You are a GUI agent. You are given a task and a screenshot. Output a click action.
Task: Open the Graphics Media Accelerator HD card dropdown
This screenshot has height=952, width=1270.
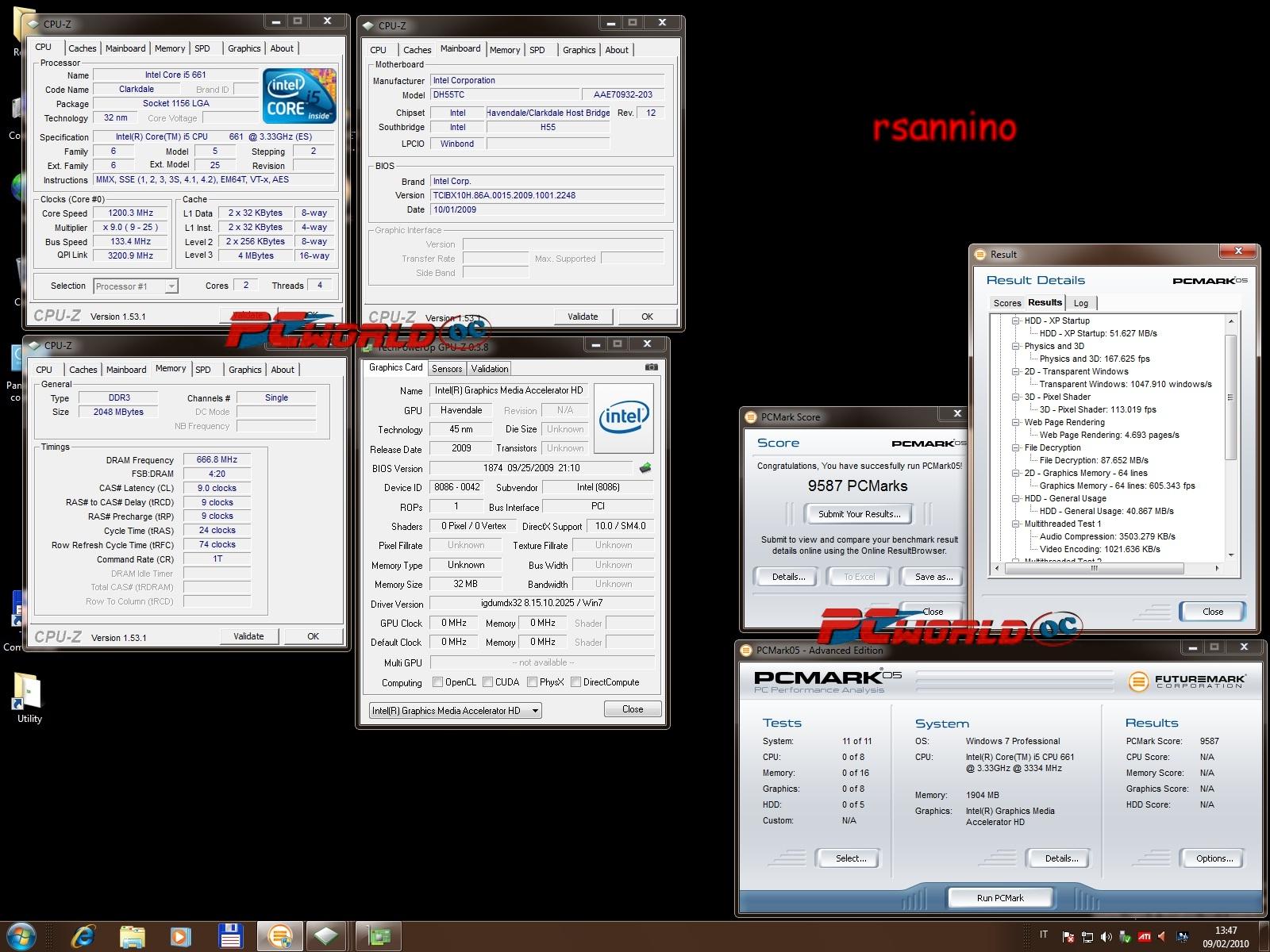point(455,711)
